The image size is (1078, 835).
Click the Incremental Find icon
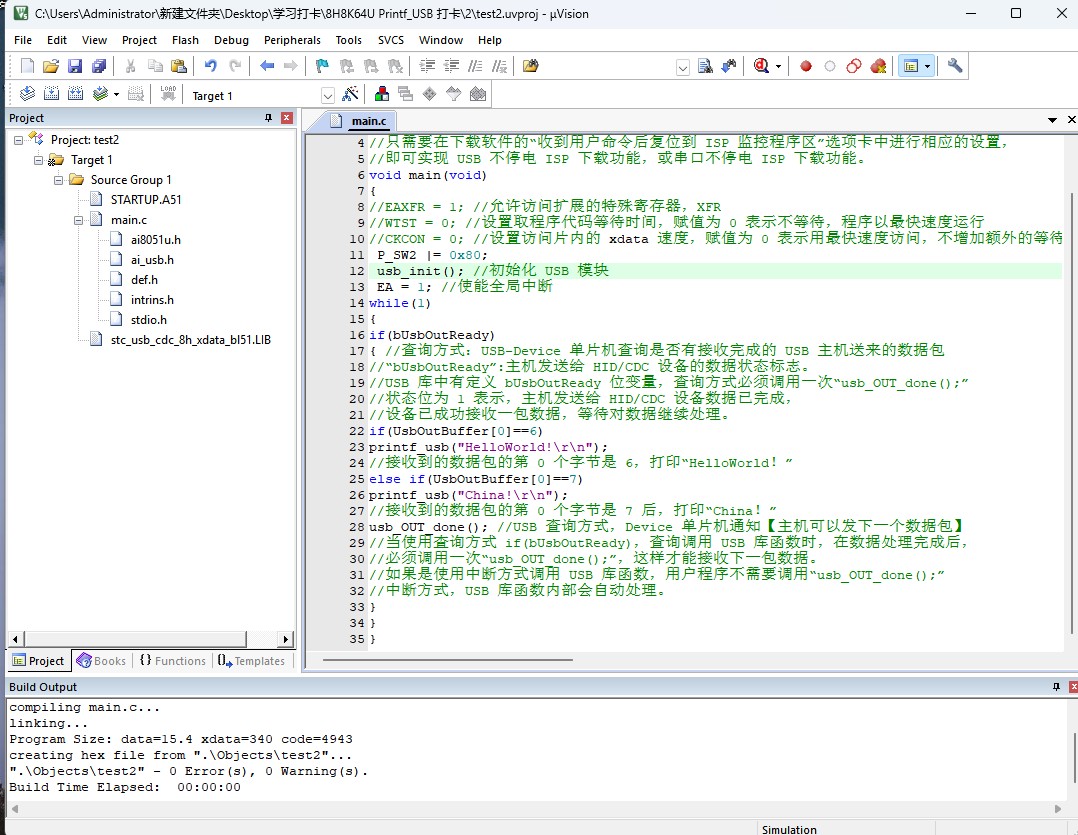(729, 66)
